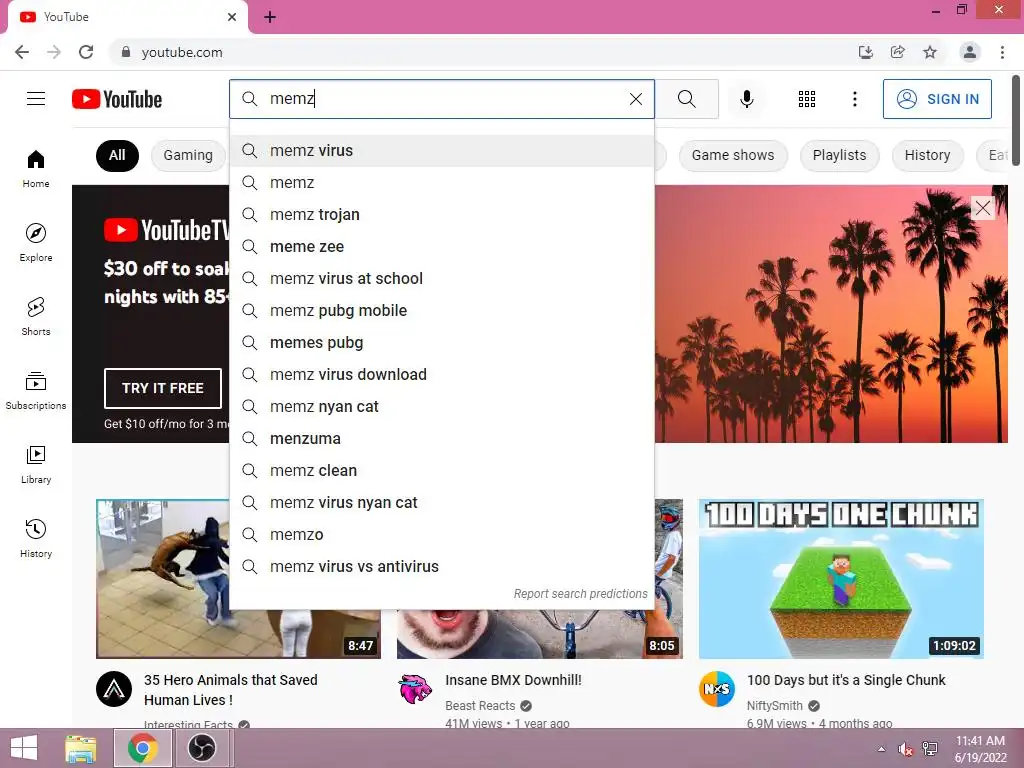This screenshot has height=768, width=1024.
Task: Open Beast Reacts channel avatar
Action: click(x=415, y=689)
